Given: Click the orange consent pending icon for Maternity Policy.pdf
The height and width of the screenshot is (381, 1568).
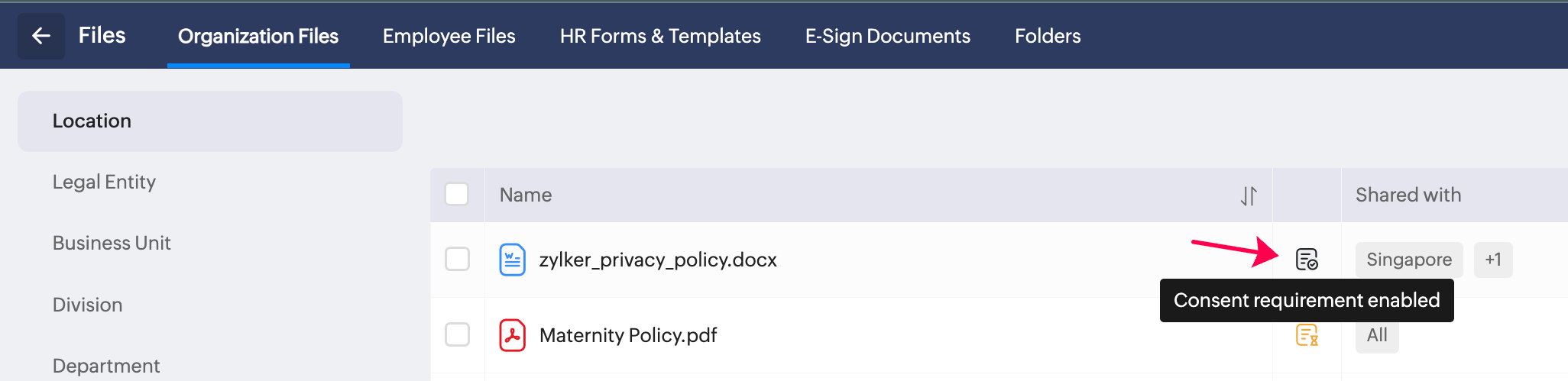Looking at the screenshot, I should click(x=1307, y=335).
